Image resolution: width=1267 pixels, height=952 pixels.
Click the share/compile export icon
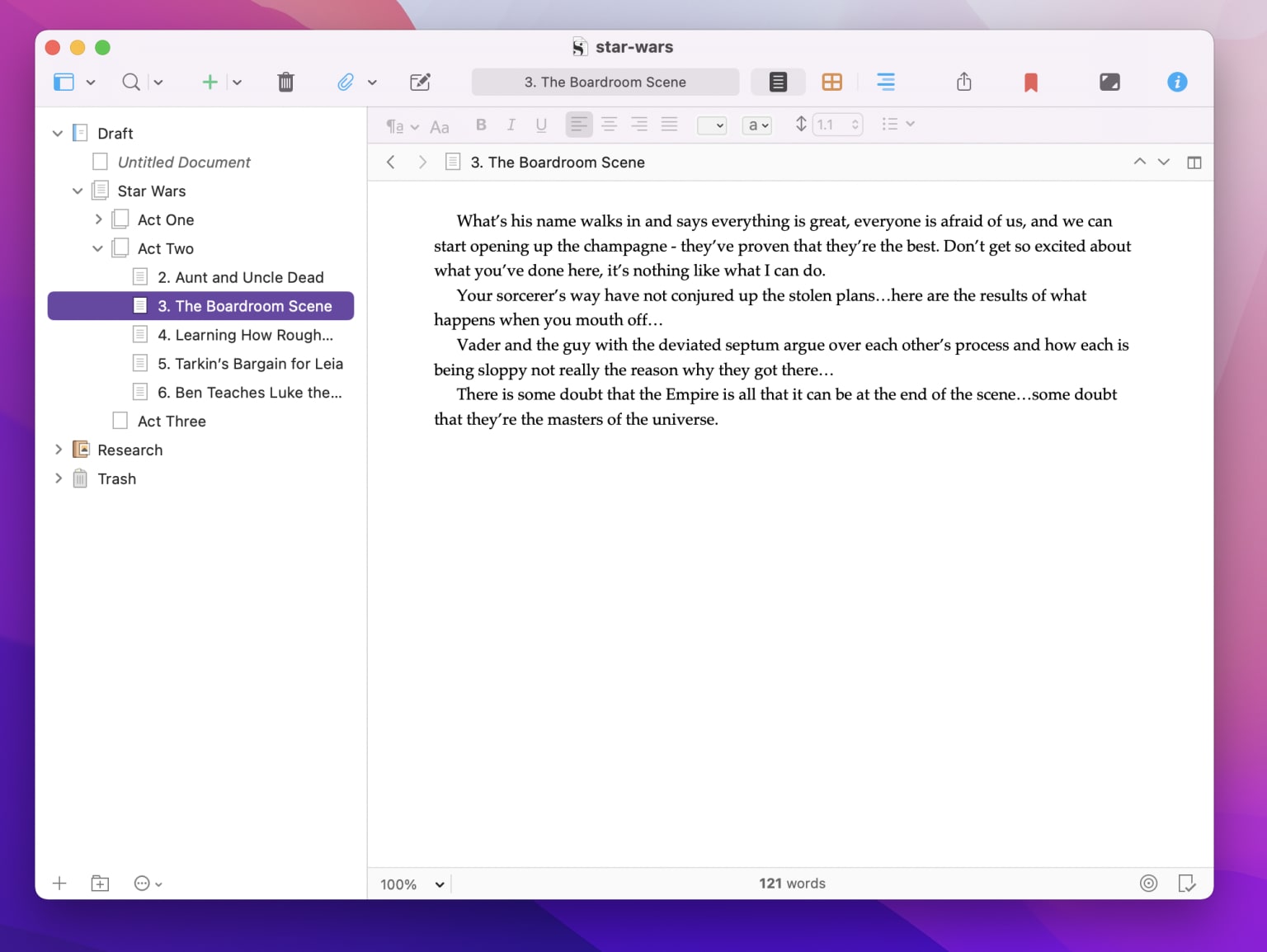[x=964, y=82]
